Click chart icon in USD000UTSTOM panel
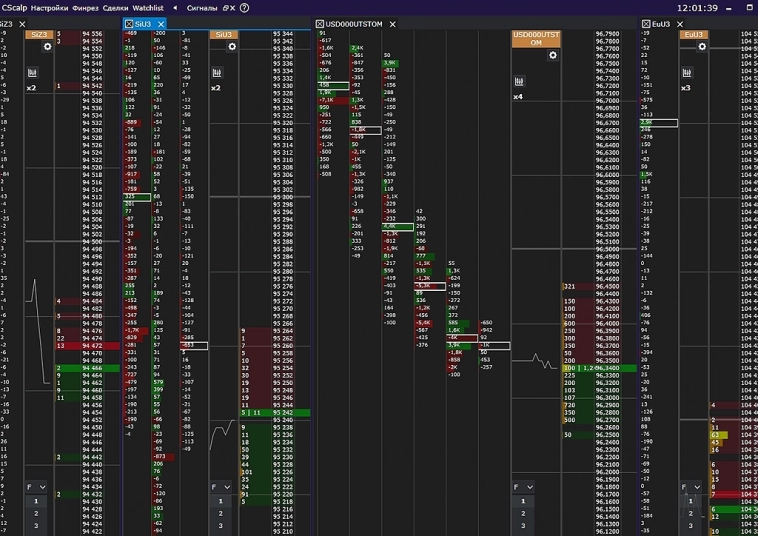Image resolution: width=758 pixels, height=536 pixels. [x=521, y=82]
